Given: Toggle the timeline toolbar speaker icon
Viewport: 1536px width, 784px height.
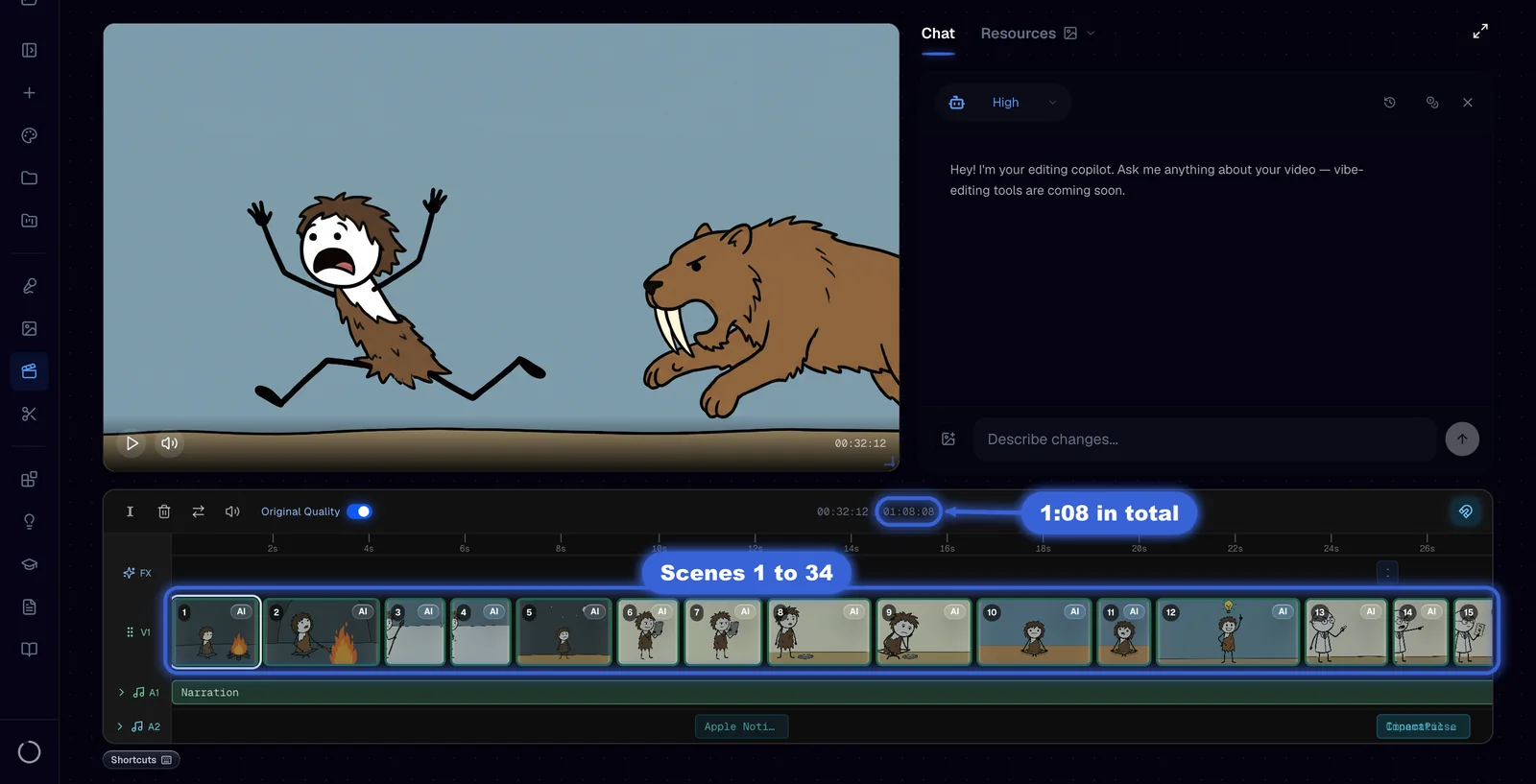Looking at the screenshot, I should 232,511.
